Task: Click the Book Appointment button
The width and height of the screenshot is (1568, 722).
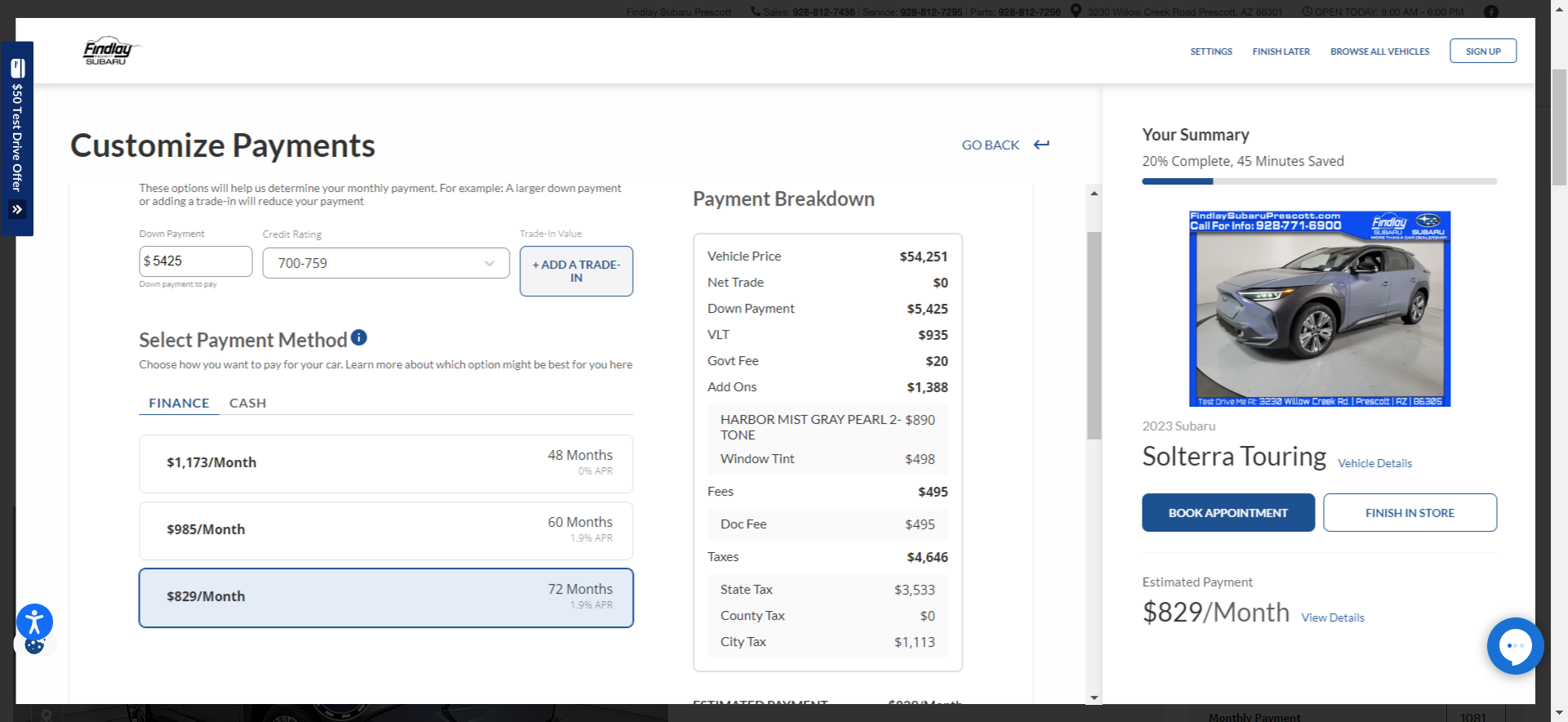Action: 1227,513
